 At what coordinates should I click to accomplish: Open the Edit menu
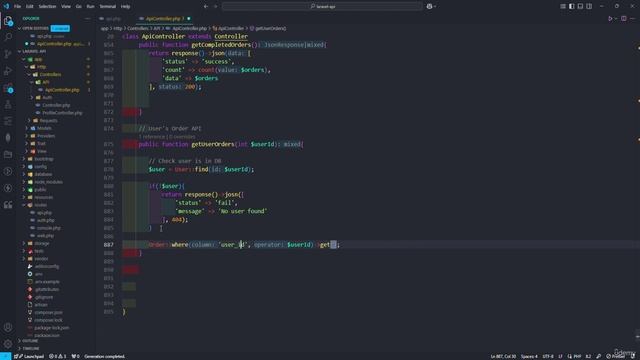pos(29,6)
